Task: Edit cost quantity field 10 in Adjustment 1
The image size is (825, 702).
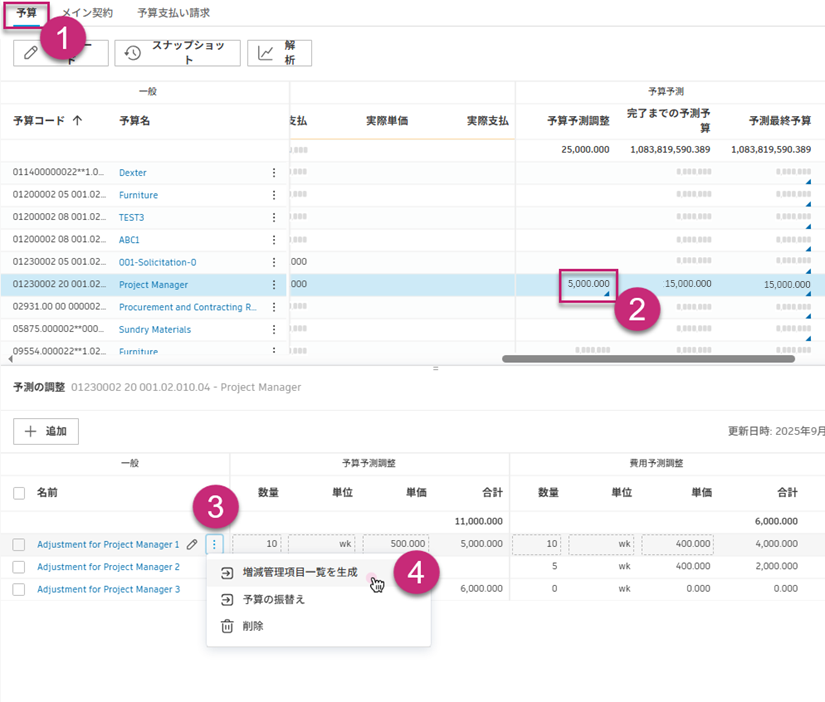Action: [x=537, y=544]
